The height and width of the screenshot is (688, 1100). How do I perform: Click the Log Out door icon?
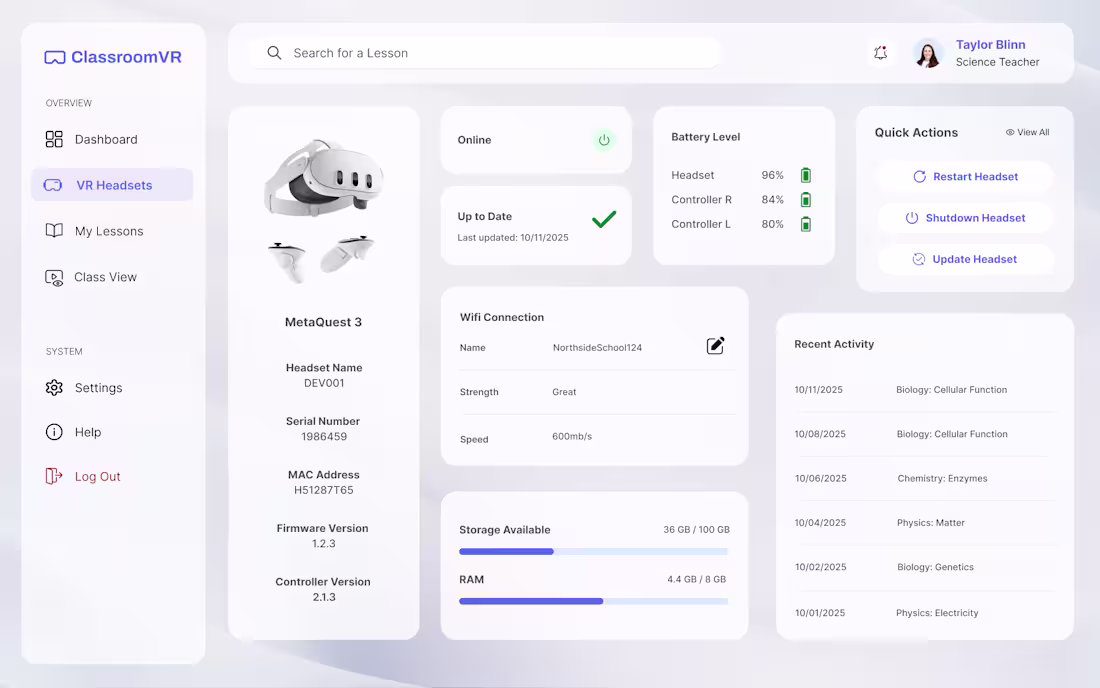pyautogui.click(x=54, y=476)
